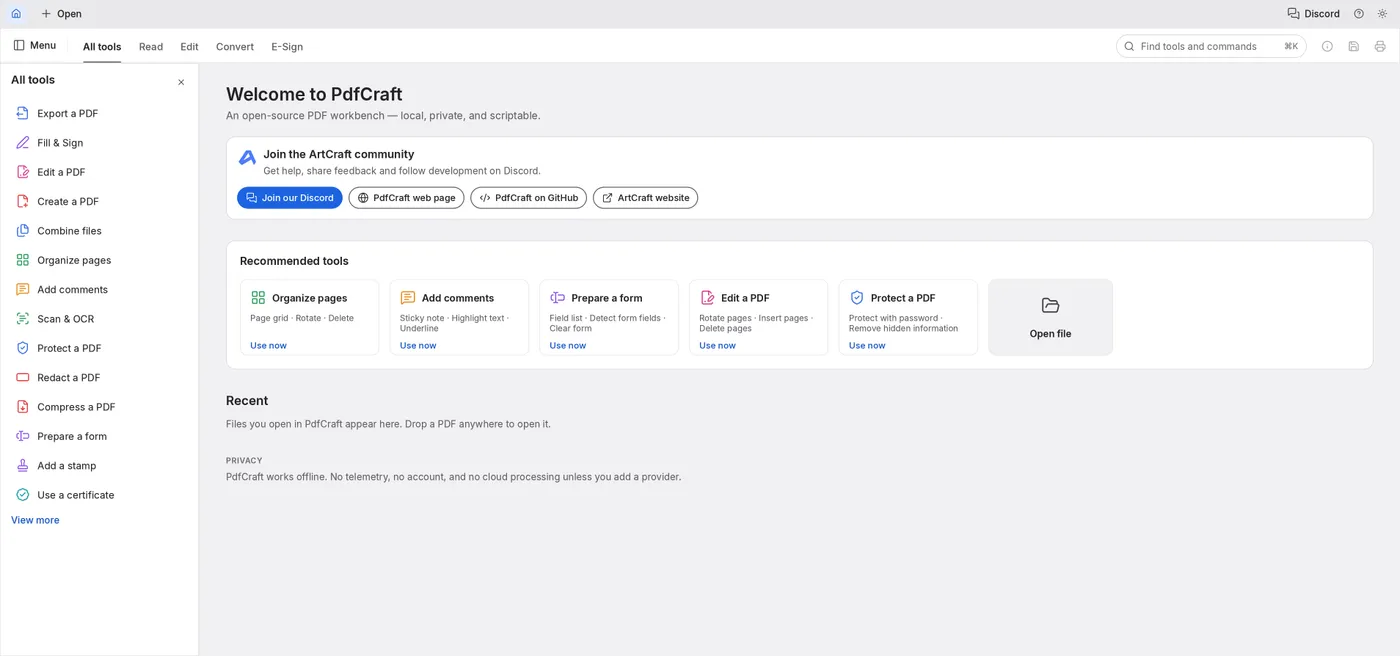The image size is (1400, 656).
Task: Select Fill & Sign icon in sidebar
Action: tap(23, 143)
